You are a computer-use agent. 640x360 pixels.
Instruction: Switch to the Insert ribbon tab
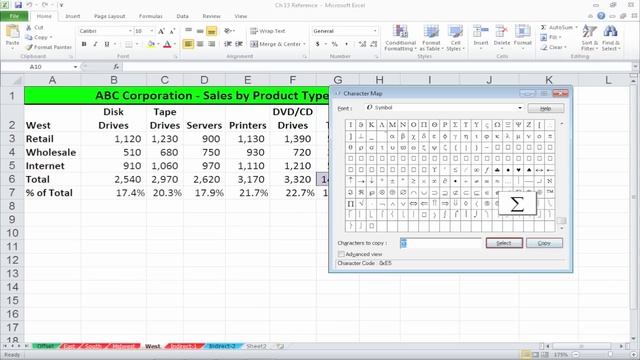pos(73,16)
